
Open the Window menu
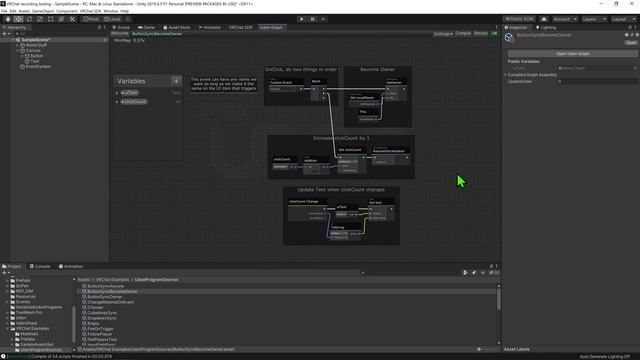pyautogui.click(x=111, y=11)
